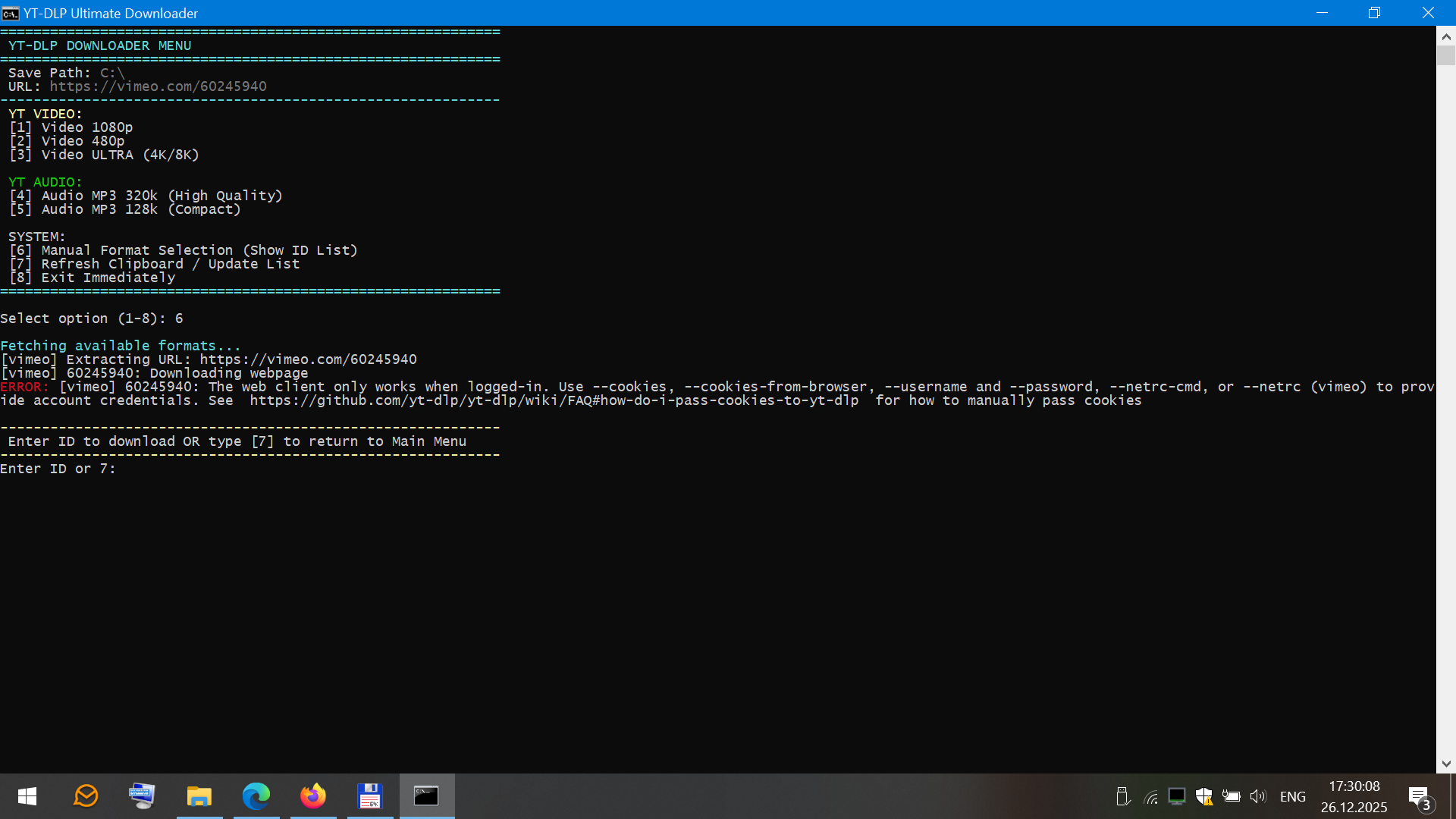The width and height of the screenshot is (1456, 819).
Task: Open console window system menu icon
Action: pos(11,13)
